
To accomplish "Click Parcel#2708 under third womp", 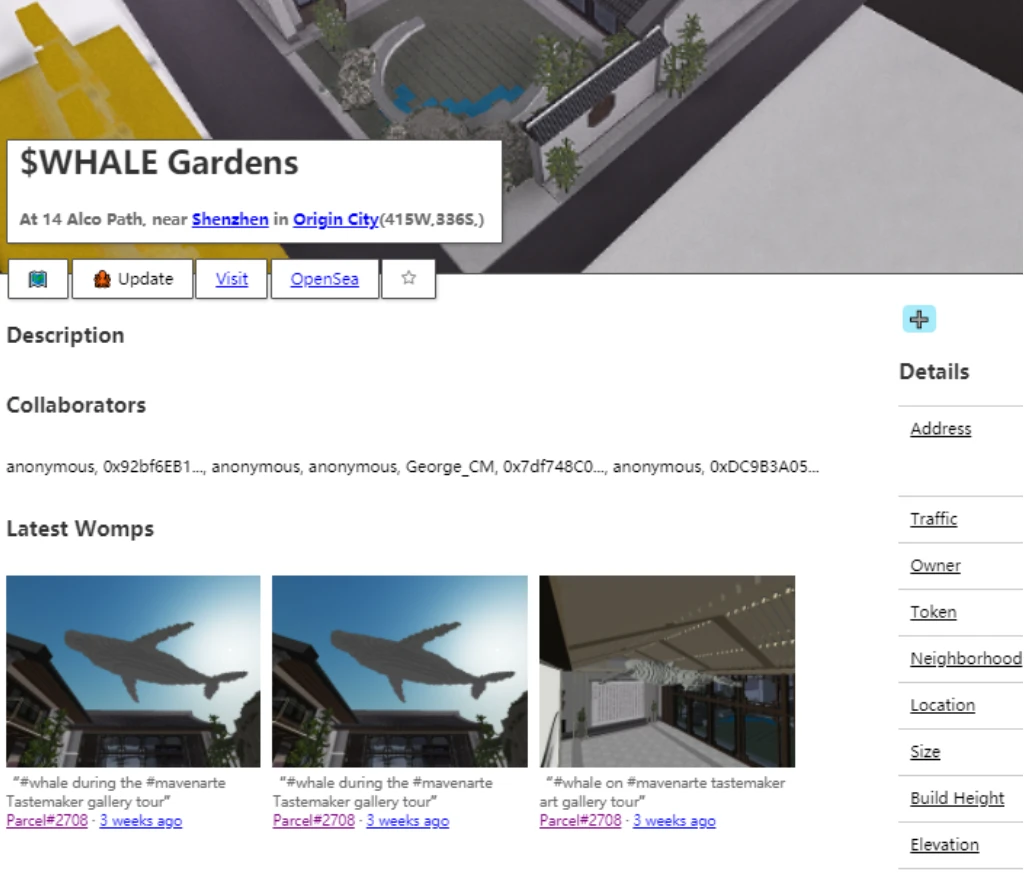I will point(580,821).
